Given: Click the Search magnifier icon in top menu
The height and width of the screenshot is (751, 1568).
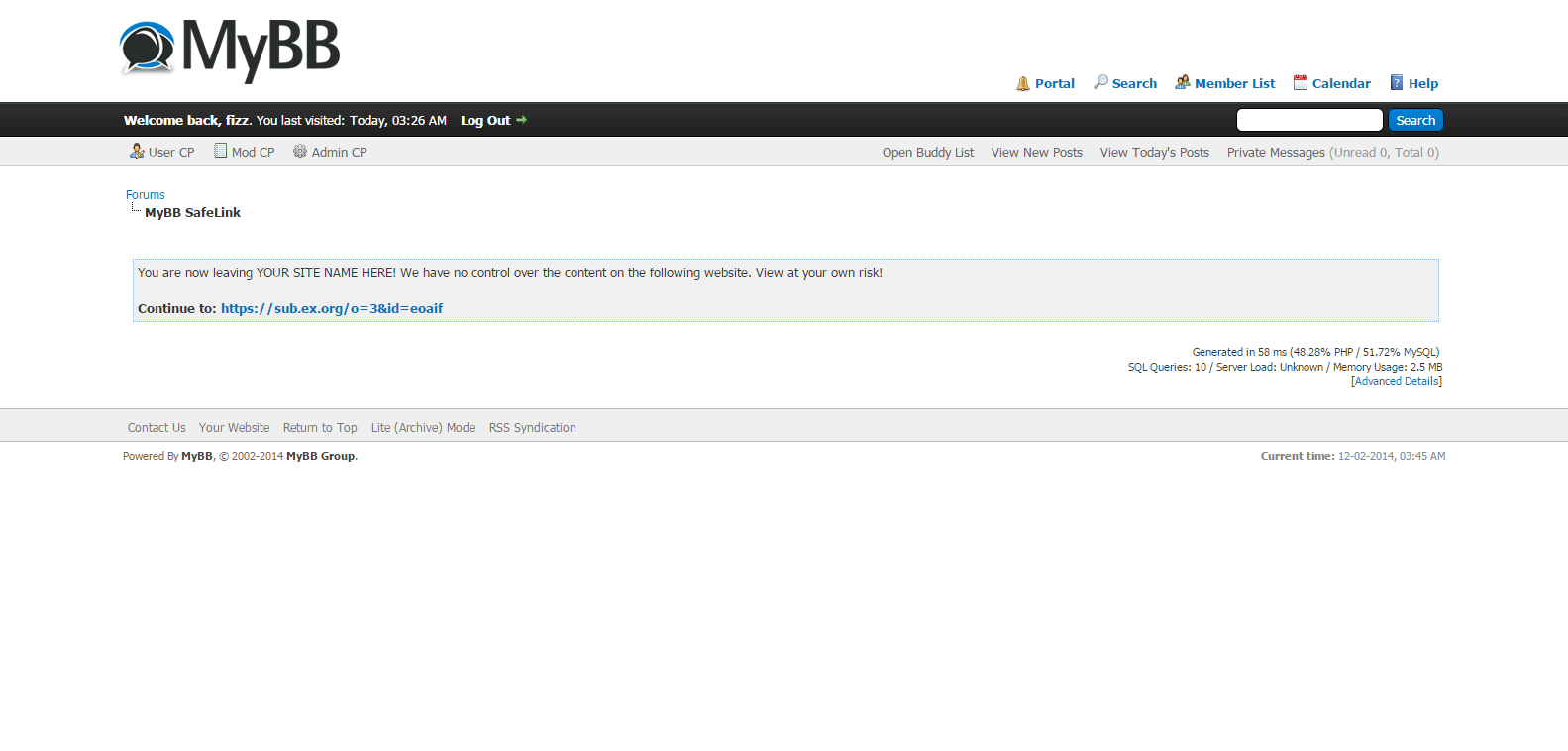Looking at the screenshot, I should point(1100,82).
